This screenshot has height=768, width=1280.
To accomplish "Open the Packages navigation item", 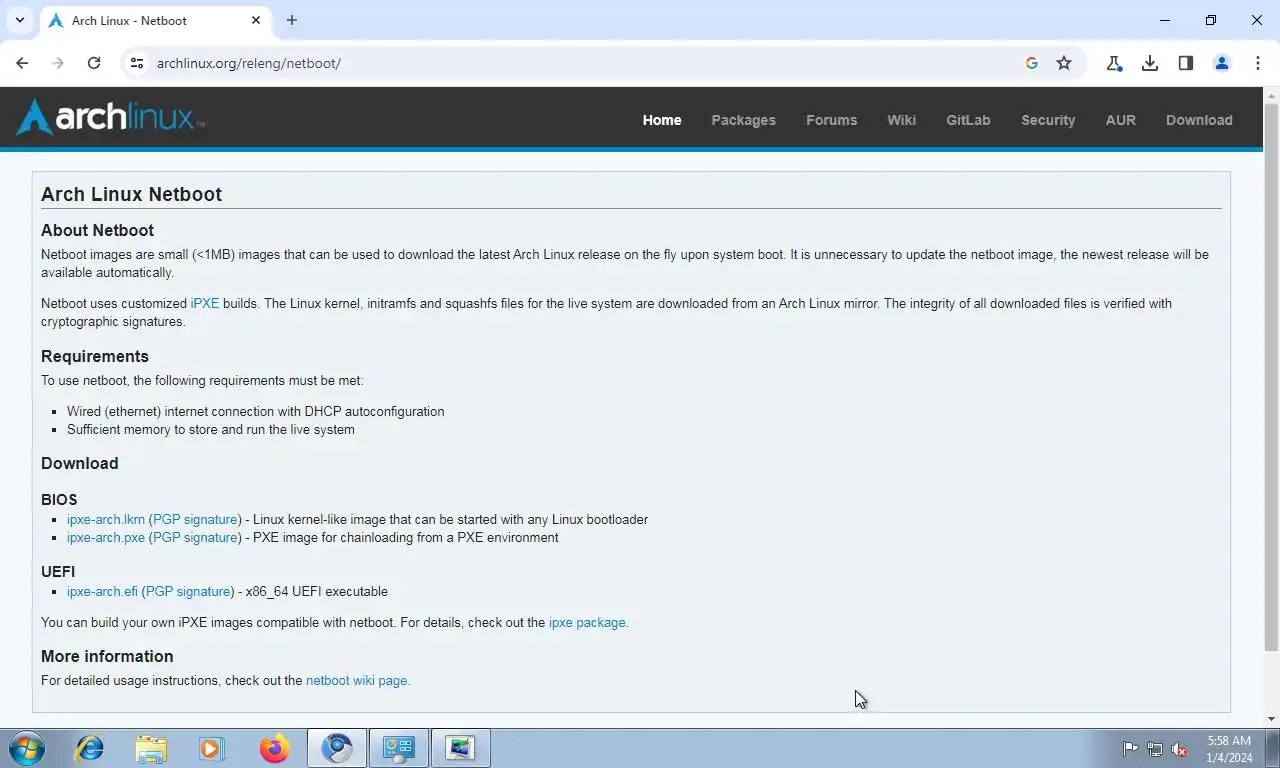I will click(x=743, y=120).
